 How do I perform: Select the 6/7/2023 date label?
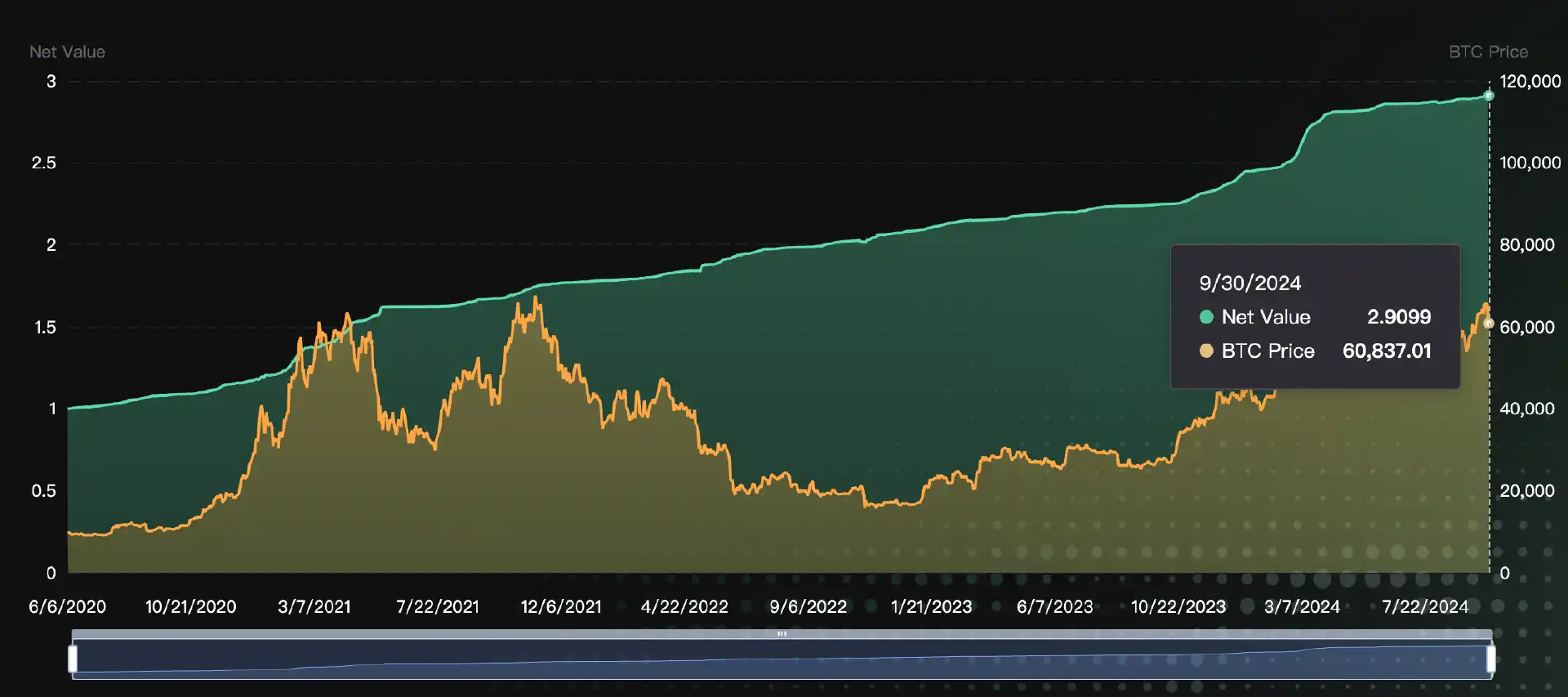coord(1054,606)
